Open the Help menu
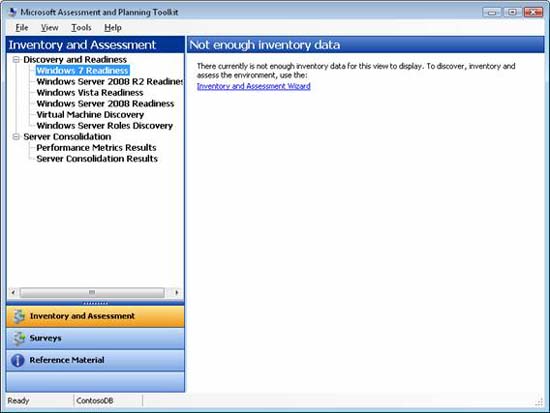The width and height of the screenshot is (550, 413). (113, 28)
